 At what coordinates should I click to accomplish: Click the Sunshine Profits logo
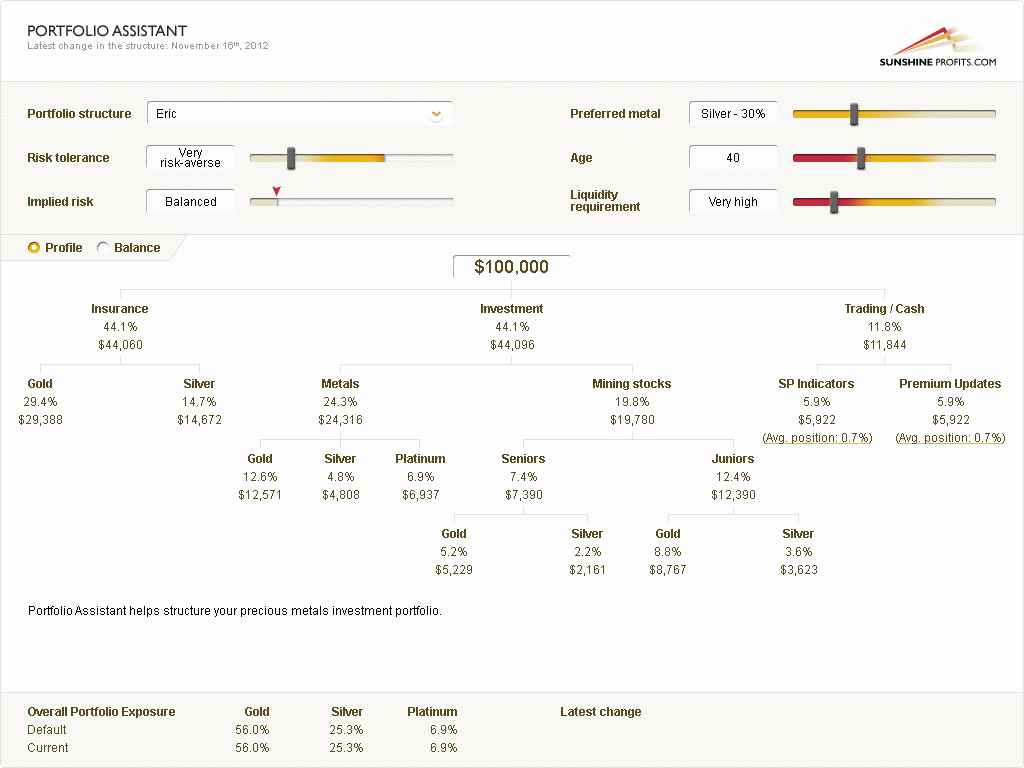click(x=937, y=48)
